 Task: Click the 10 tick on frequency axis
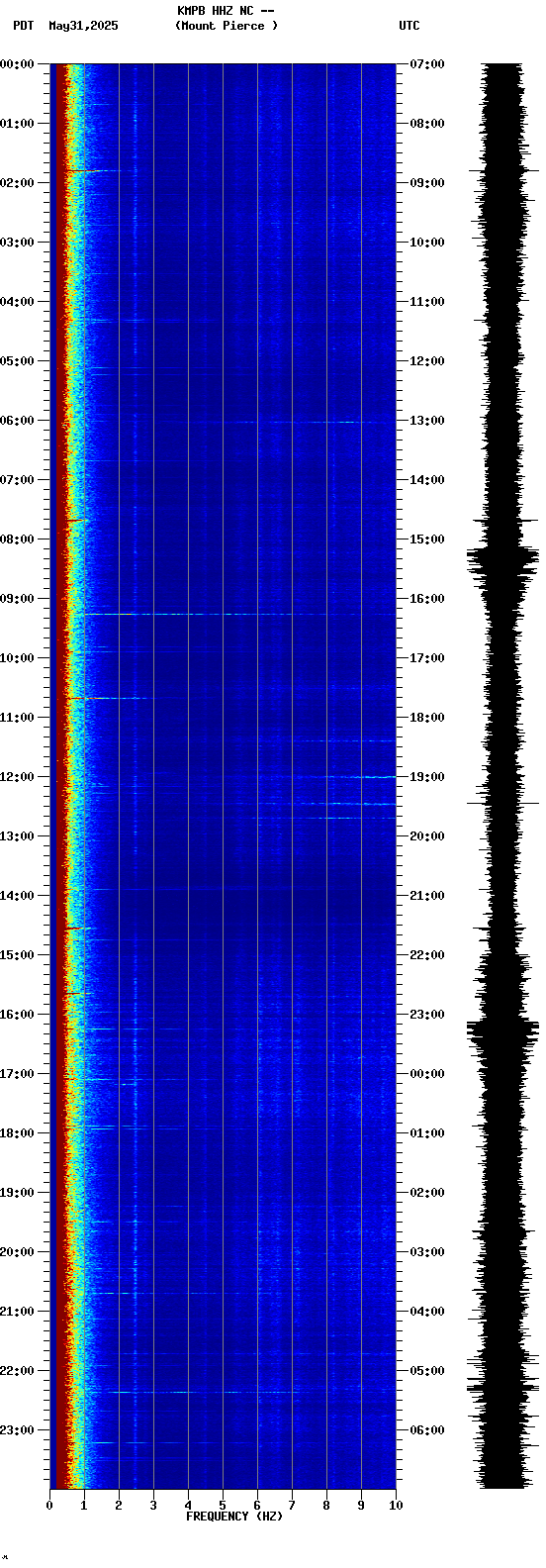point(396,1506)
